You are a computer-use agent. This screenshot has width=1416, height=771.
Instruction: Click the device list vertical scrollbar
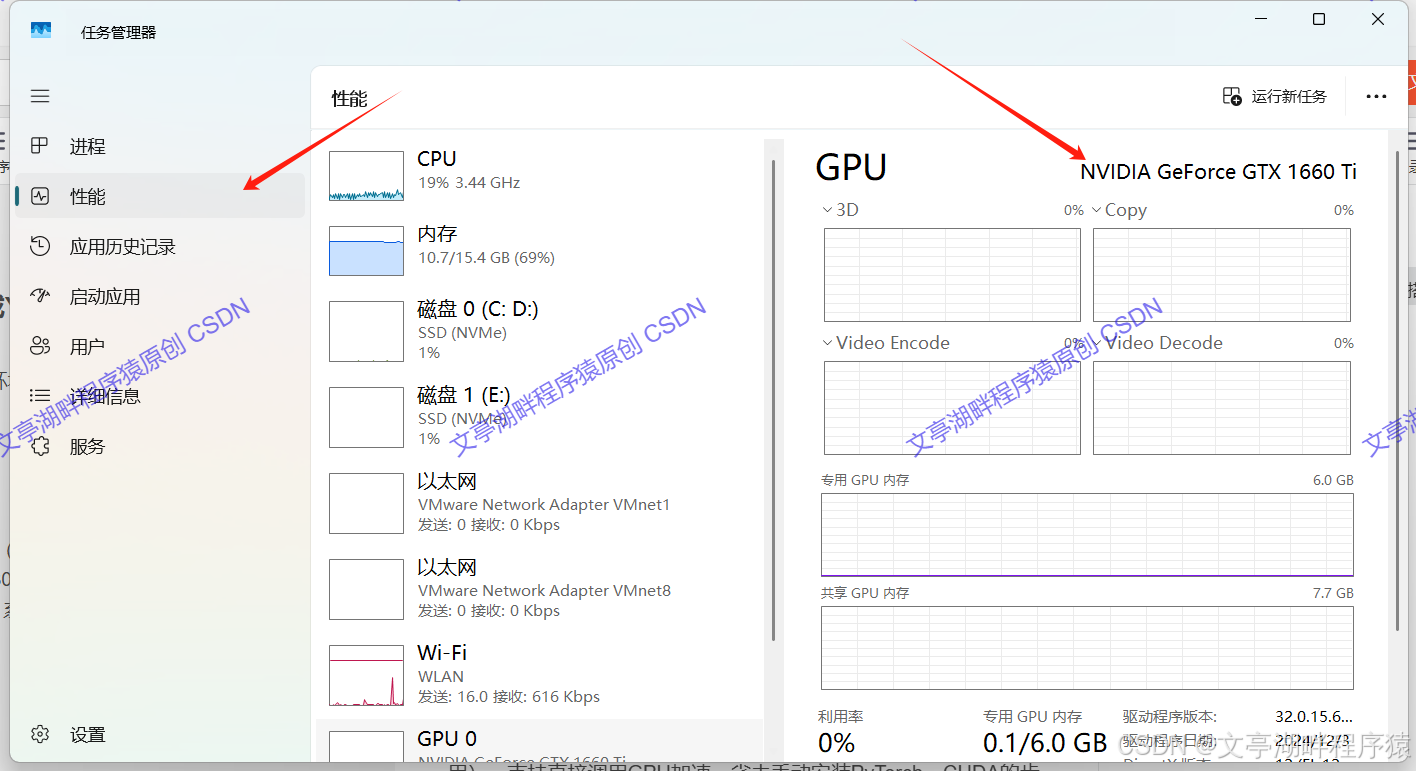pyautogui.click(x=773, y=400)
